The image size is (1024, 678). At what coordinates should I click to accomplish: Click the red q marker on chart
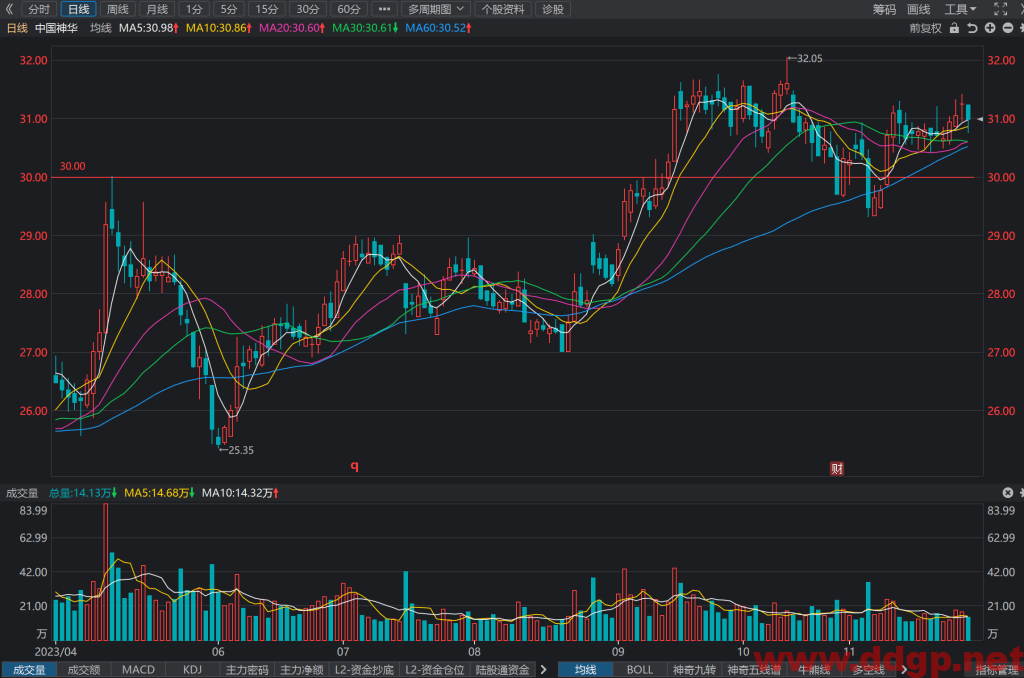click(x=355, y=466)
